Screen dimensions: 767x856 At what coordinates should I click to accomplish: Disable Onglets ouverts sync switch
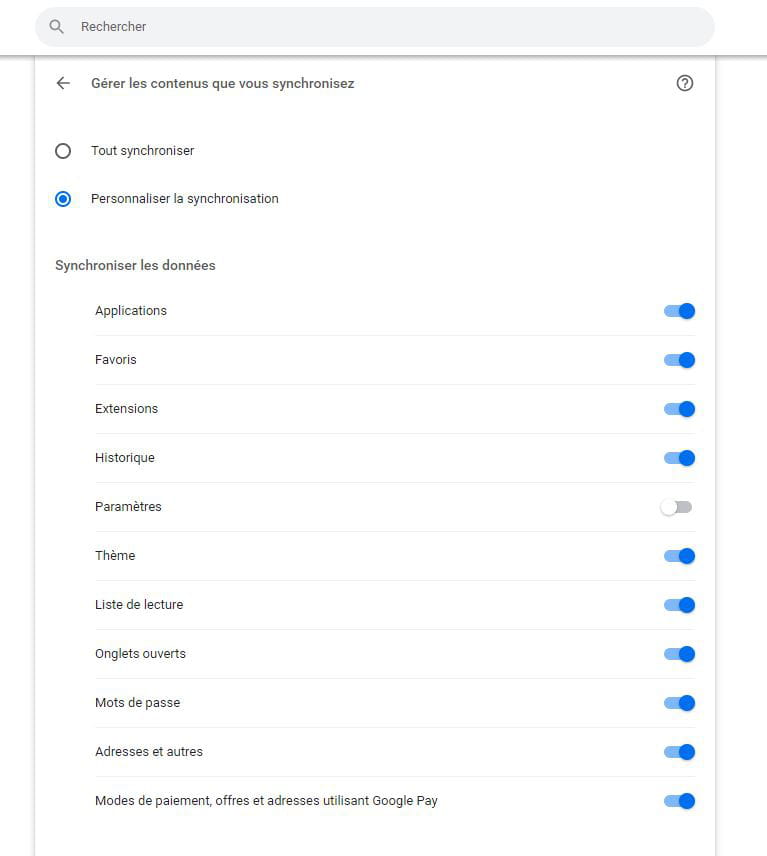pos(679,654)
